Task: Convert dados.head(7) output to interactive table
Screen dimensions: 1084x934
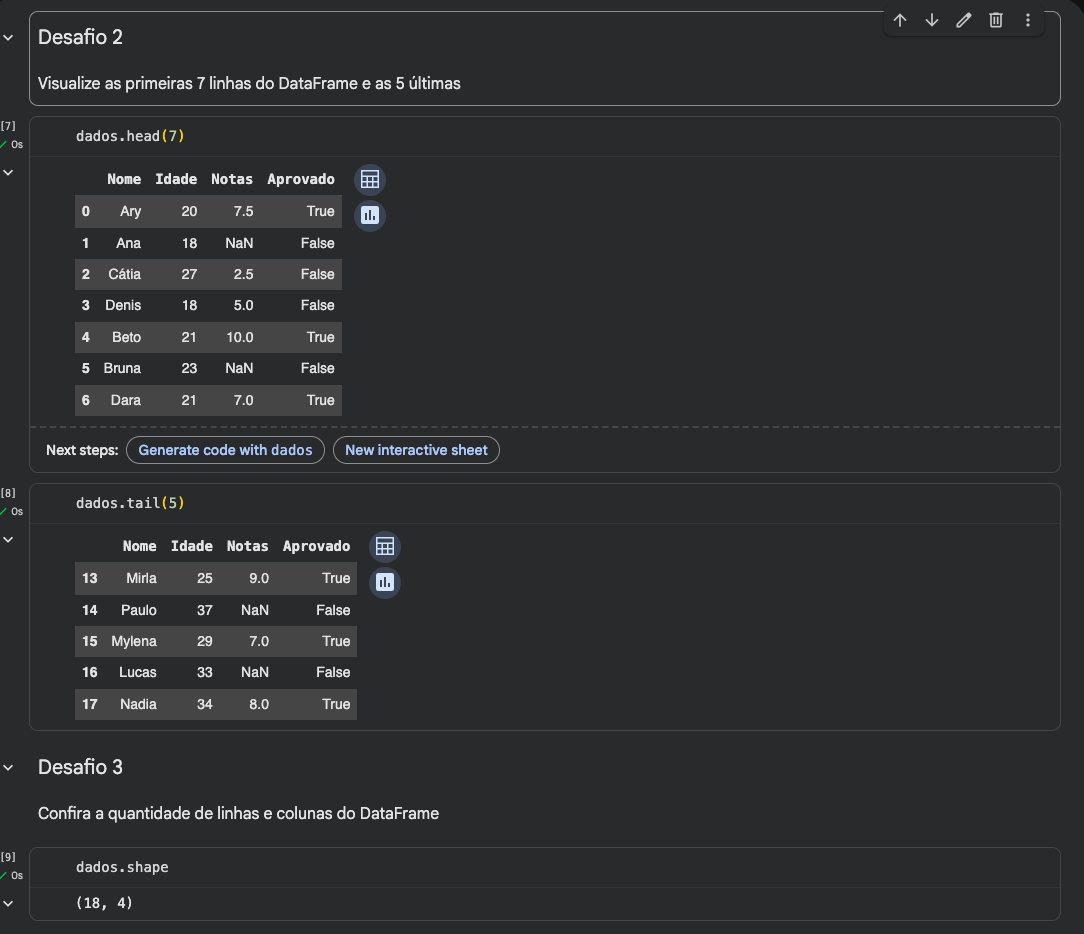Action: click(370, 180)
